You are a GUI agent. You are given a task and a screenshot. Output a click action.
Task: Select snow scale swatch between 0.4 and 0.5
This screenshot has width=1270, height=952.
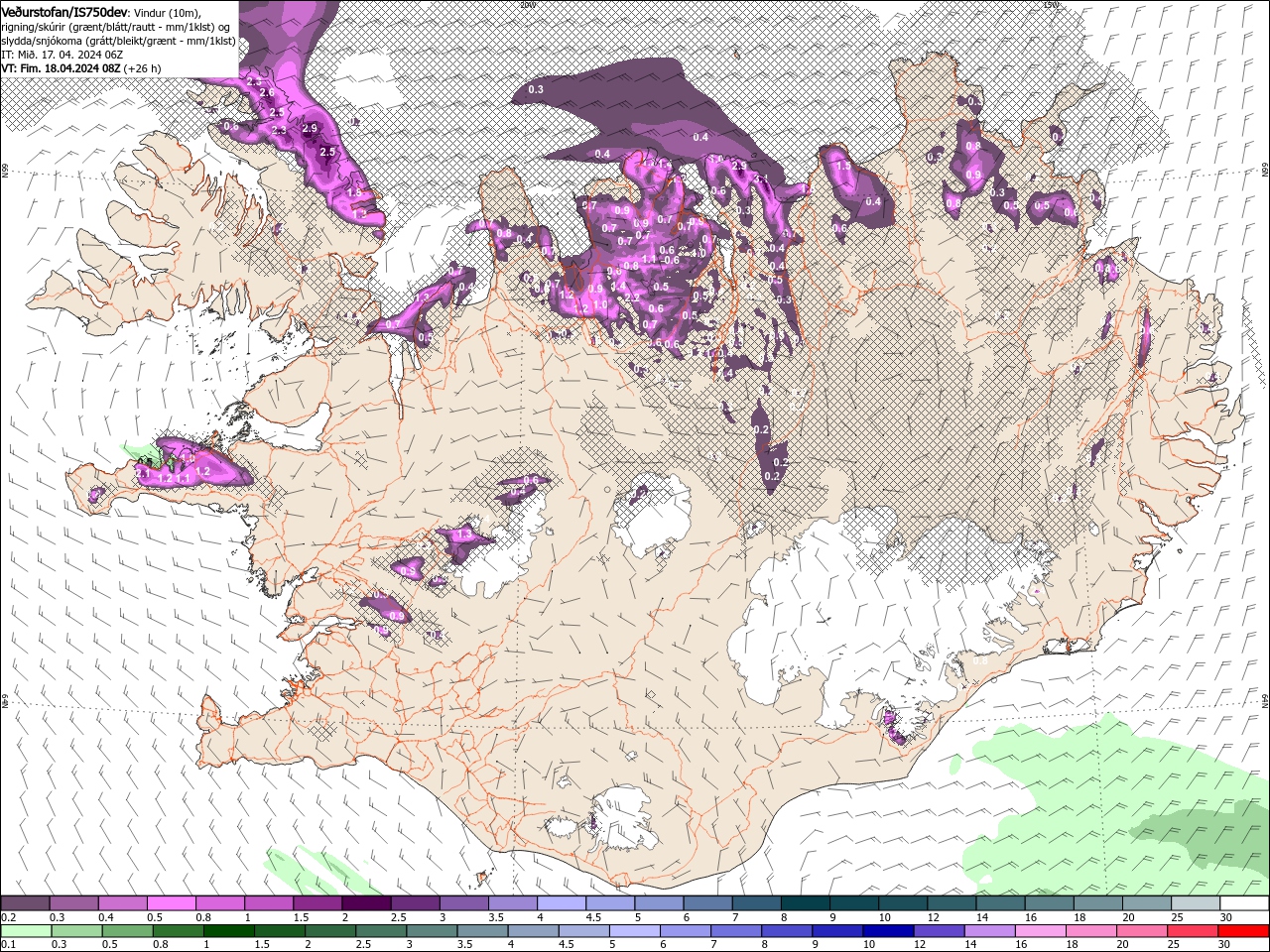point(123,903)
